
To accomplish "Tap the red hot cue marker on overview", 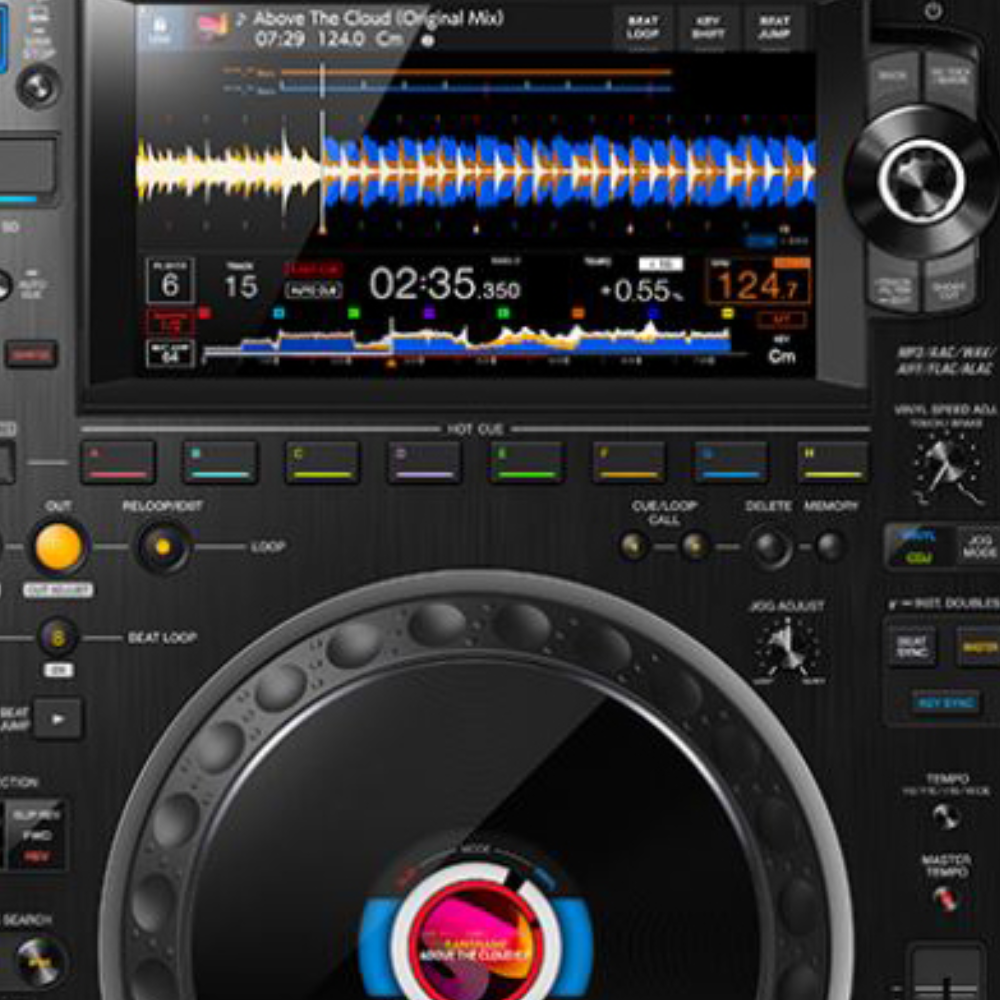I will point(204,313).
